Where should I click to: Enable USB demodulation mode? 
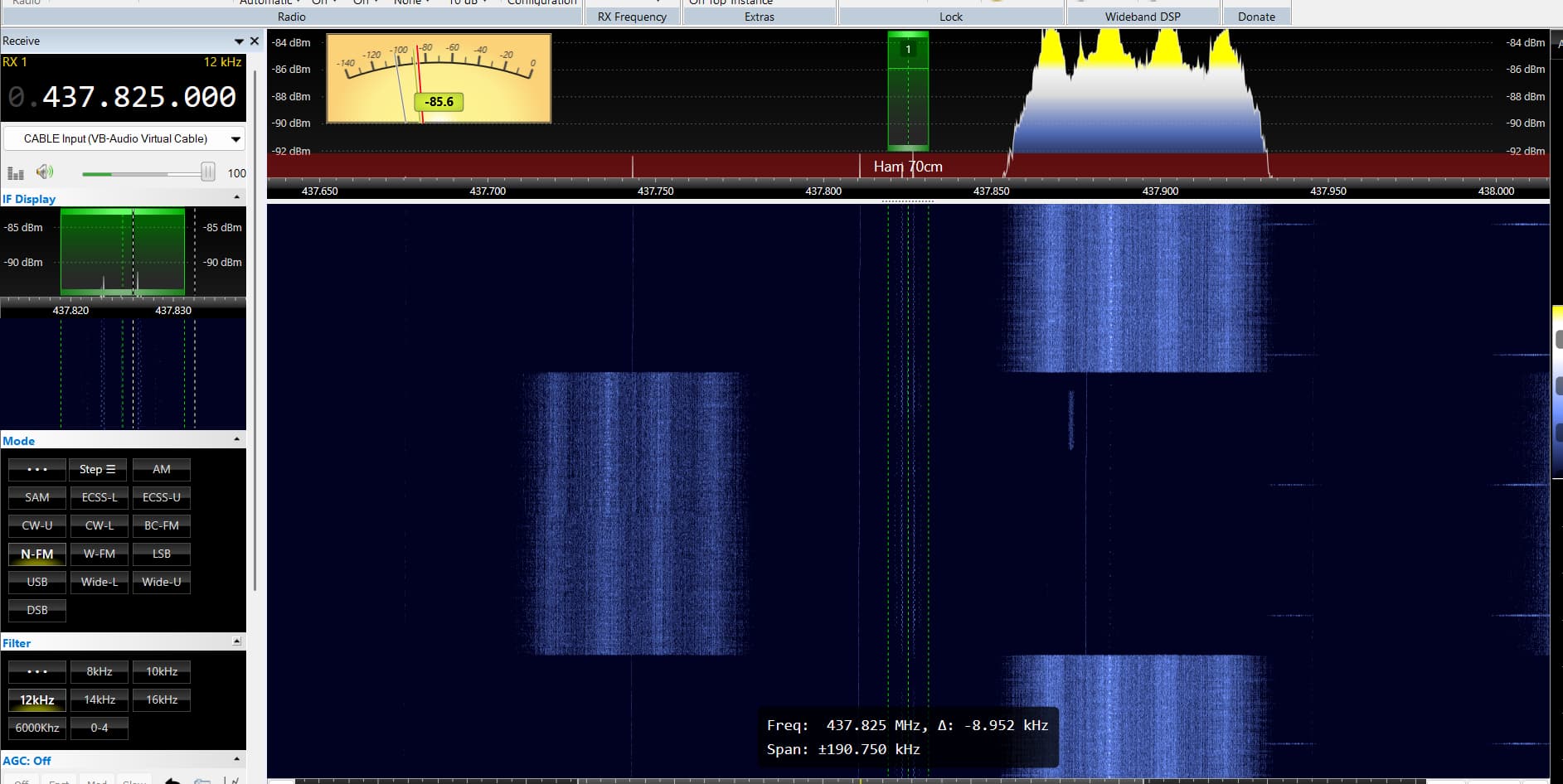pyautogui.click(x=37, y=582)
